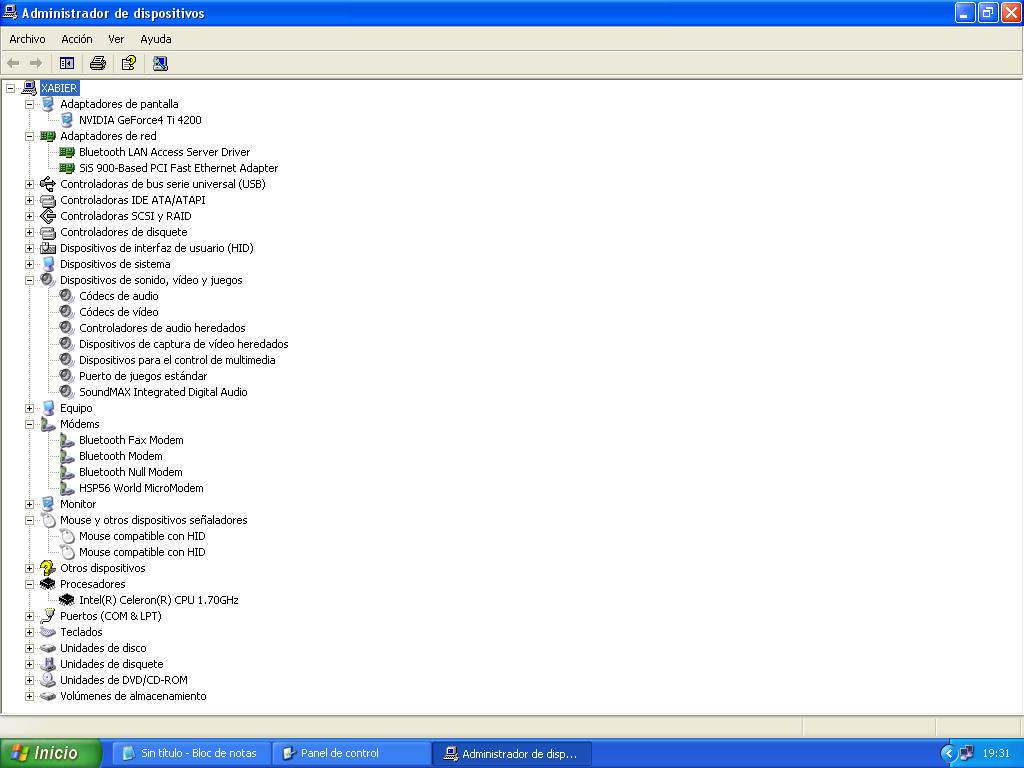Click the Puertos (COM & LPT) icon
1024x768 pixels.
point(48,616)
